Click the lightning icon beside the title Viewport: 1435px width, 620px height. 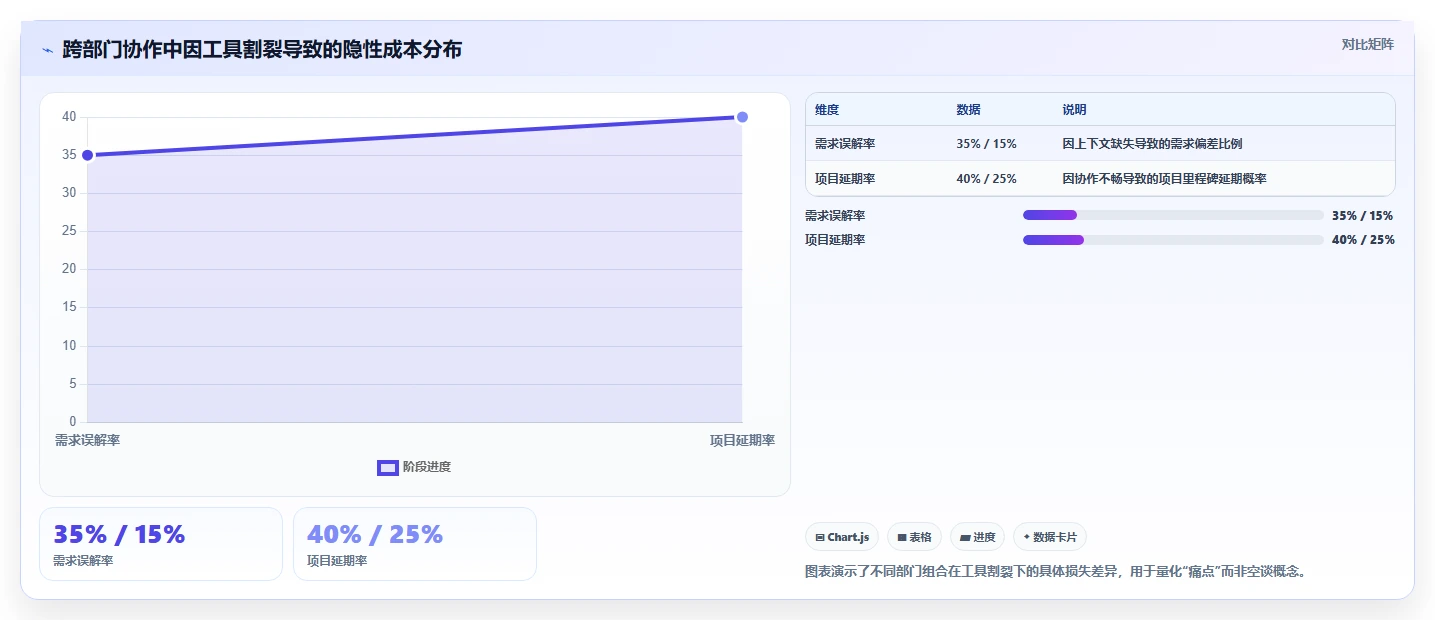pyautogui.click(x=47, y=50)
